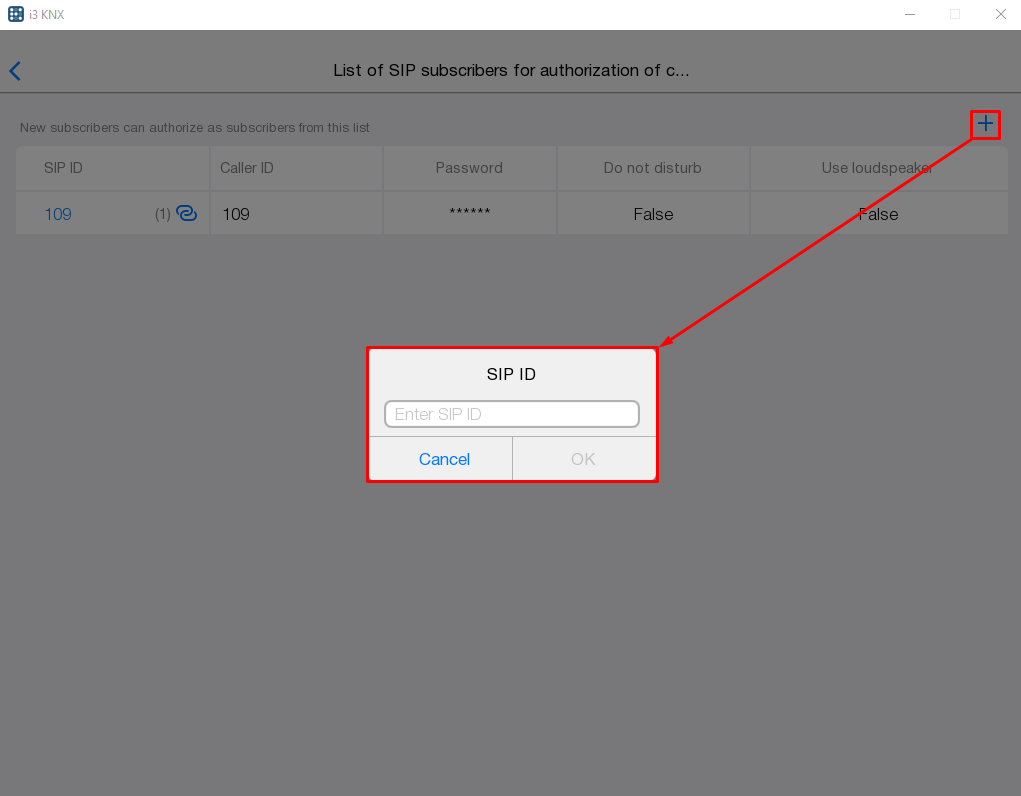Click the Use loudspeaker column header
The width and height of the screenshot is (1021, 796).
pos(877,168)
